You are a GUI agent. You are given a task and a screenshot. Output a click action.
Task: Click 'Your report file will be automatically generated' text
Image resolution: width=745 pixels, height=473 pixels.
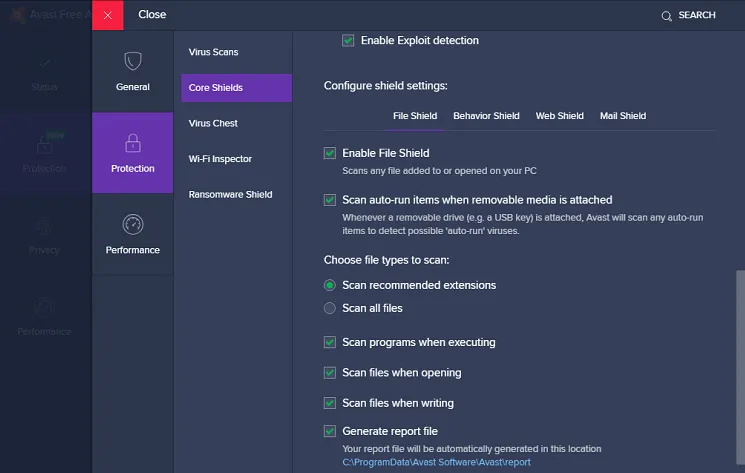(471, 449)
